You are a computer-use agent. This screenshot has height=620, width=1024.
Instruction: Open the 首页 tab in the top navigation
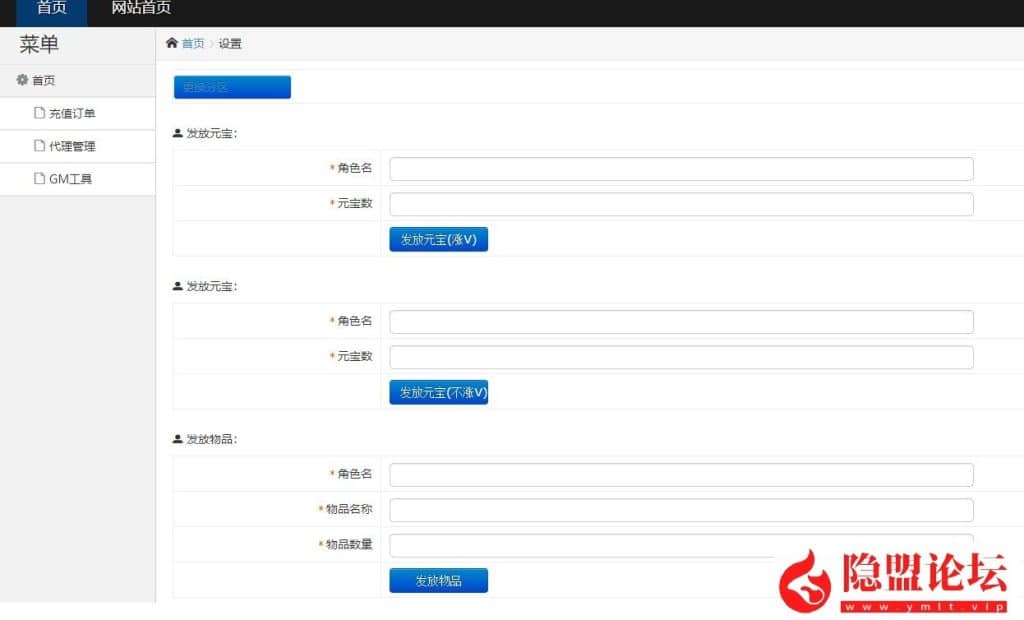coord(51,9)
